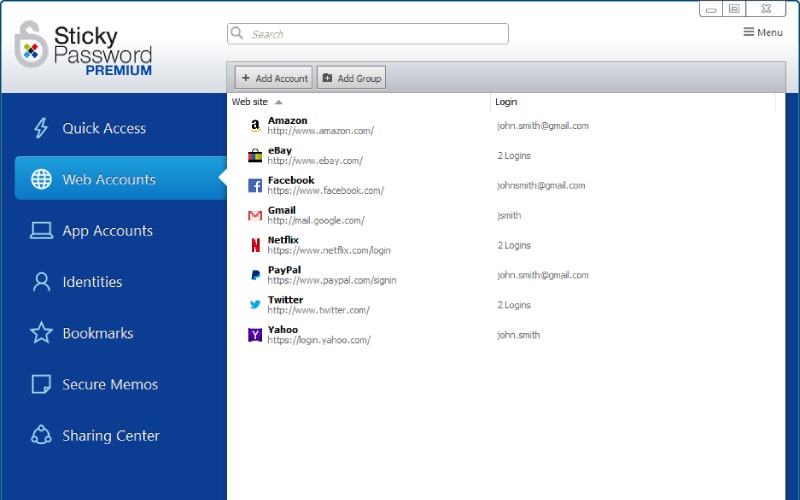This screenshot has height=500, width=800.
Task: Click the Sharing Center icon
Action: coord(41,435)
